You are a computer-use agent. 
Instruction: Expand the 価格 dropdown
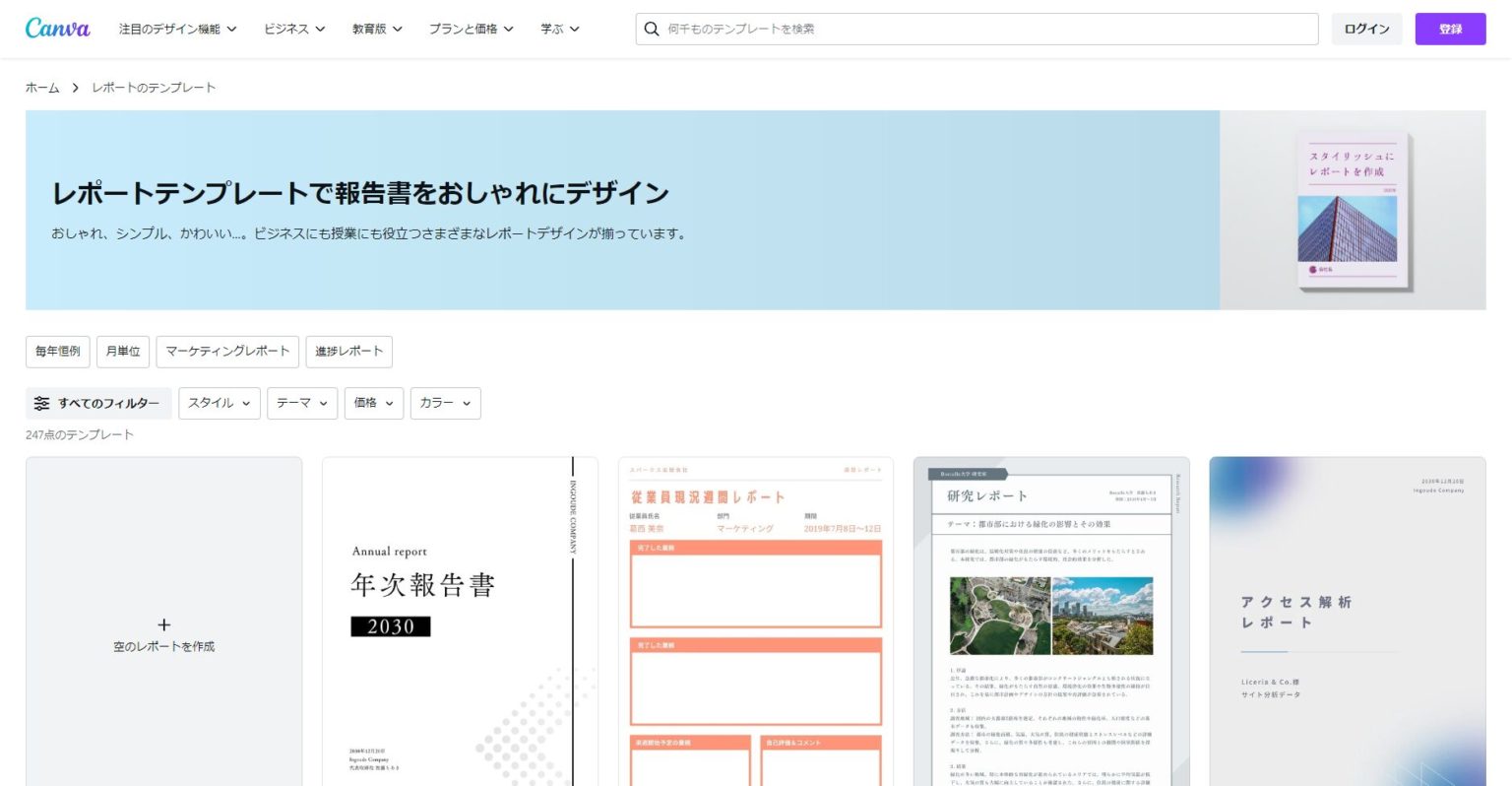[374, 403]
